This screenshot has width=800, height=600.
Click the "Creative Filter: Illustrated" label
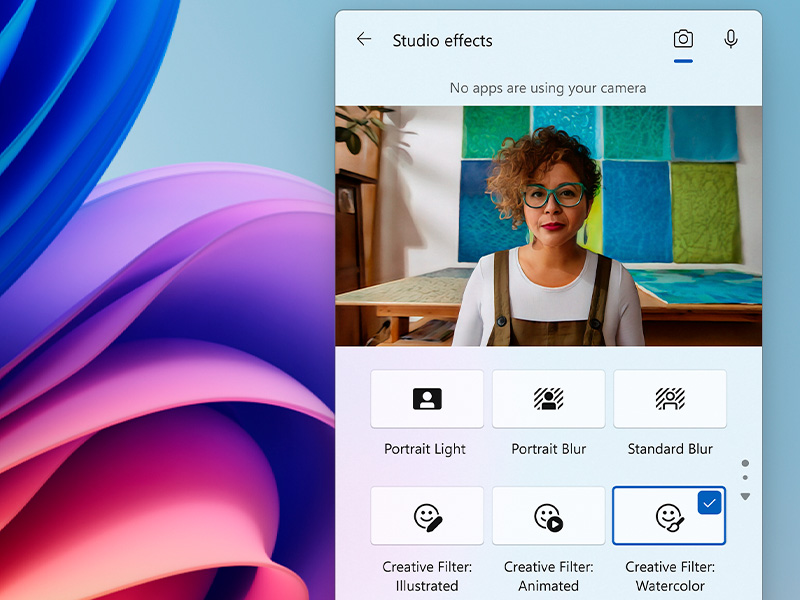coord(427,576)
